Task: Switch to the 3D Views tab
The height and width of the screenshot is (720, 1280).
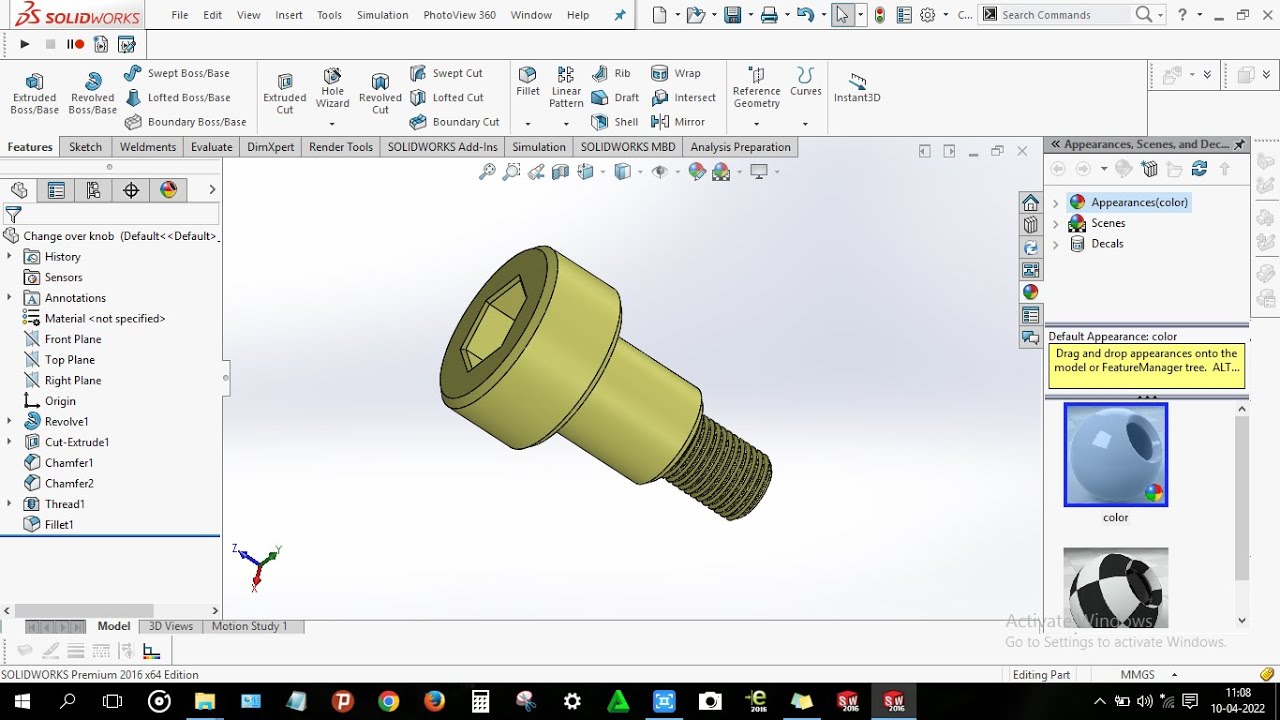Action: pos(170,626)
